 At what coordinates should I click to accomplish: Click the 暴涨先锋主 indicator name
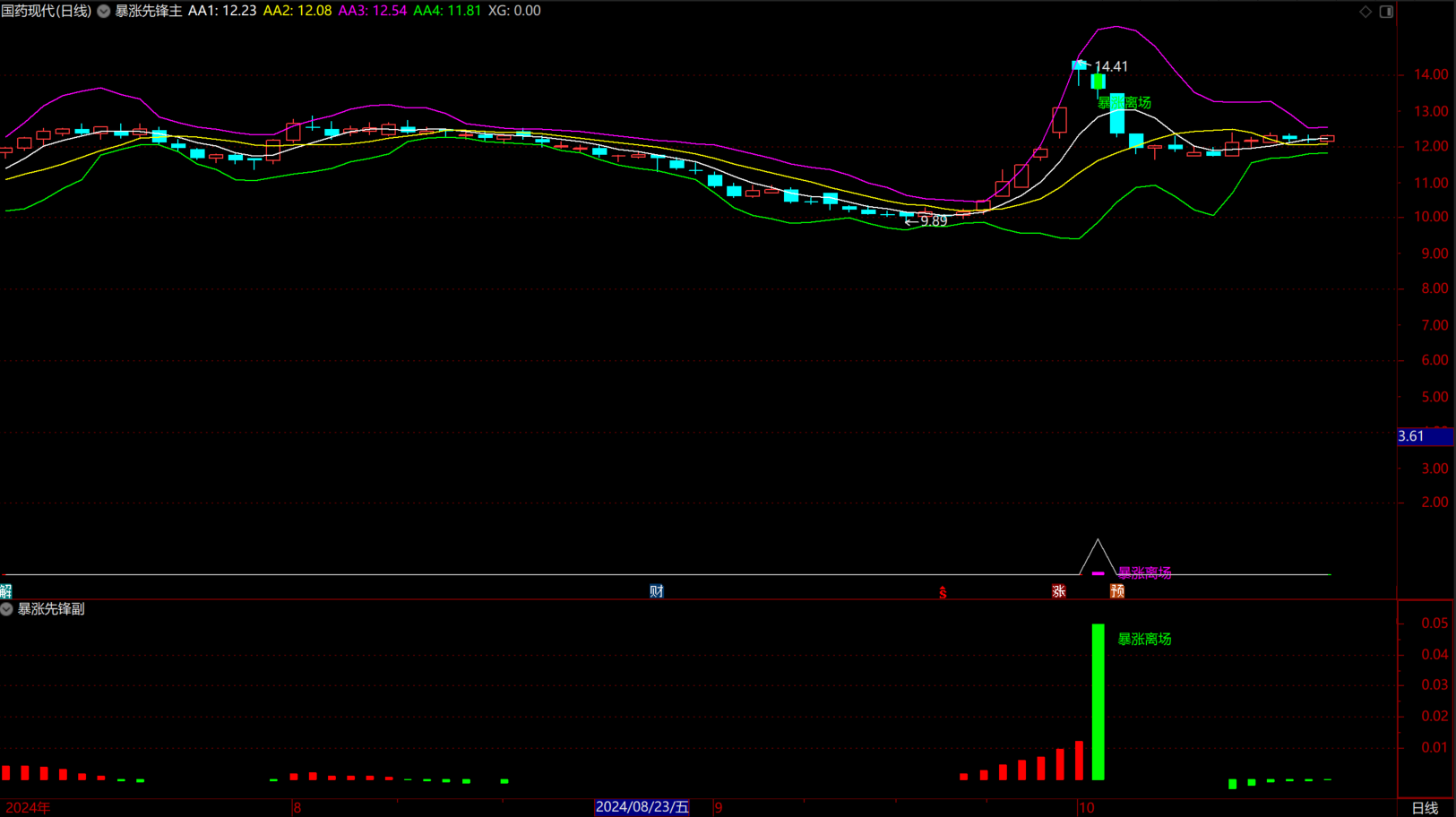tap(148, 11)
